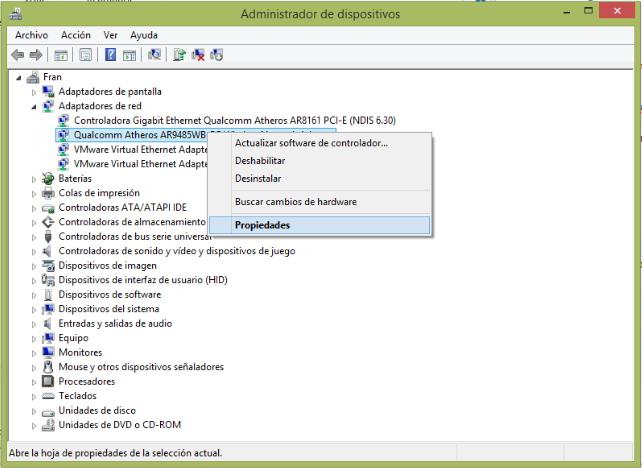Click the Controladoras ATA/ATAPI IDE icon
642x468 pixels.
(x=48, y=208)
